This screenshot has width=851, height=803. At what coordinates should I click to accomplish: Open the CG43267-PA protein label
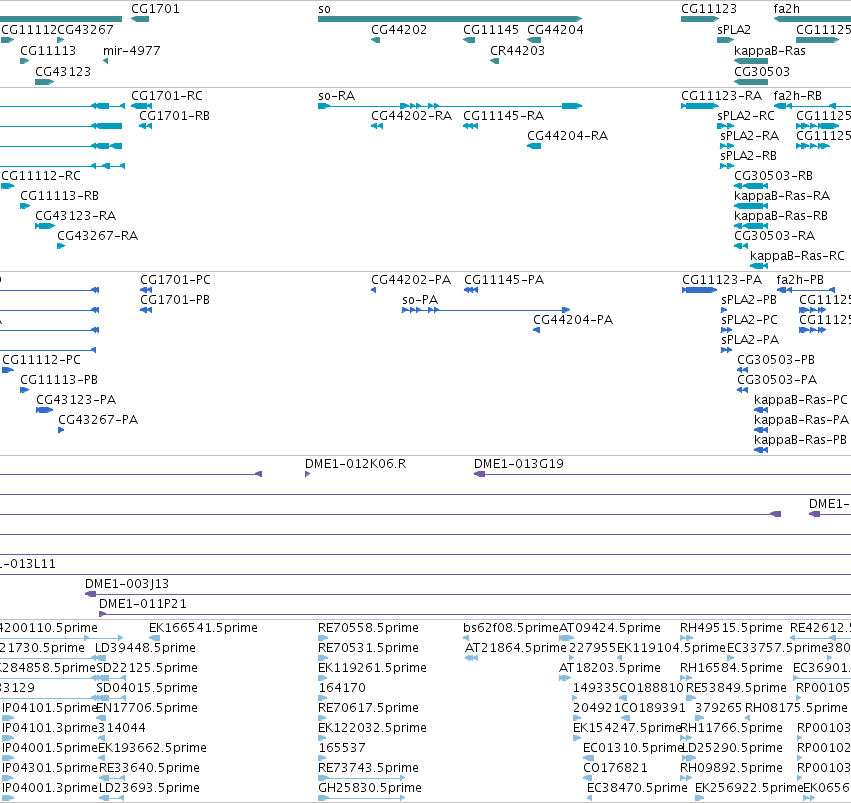98,419
